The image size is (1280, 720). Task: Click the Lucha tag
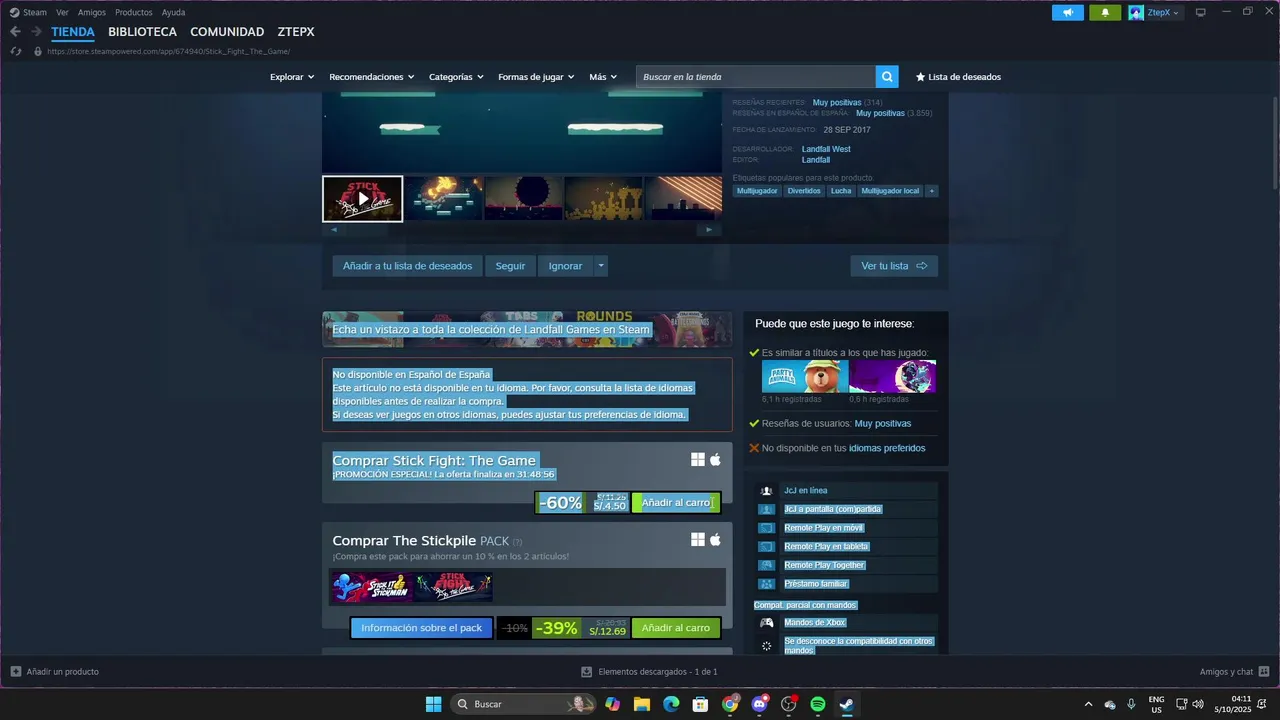pyautogui.click(x=841, y=191)
